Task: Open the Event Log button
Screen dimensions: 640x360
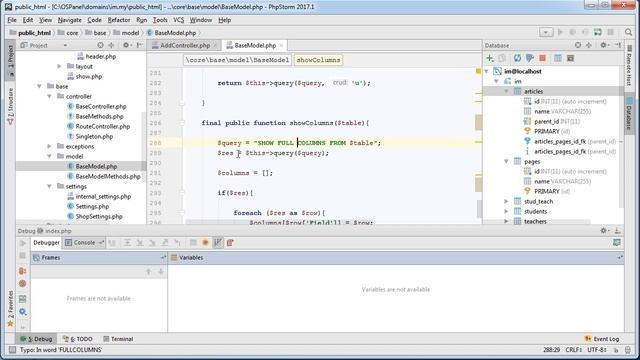Action: tap(602, 339)
